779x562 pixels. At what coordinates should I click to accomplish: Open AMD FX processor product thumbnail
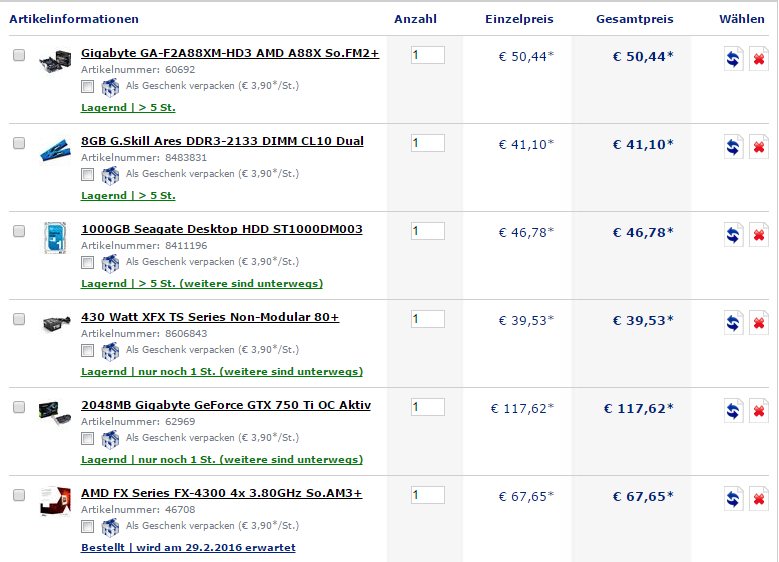tap(55, 501)
